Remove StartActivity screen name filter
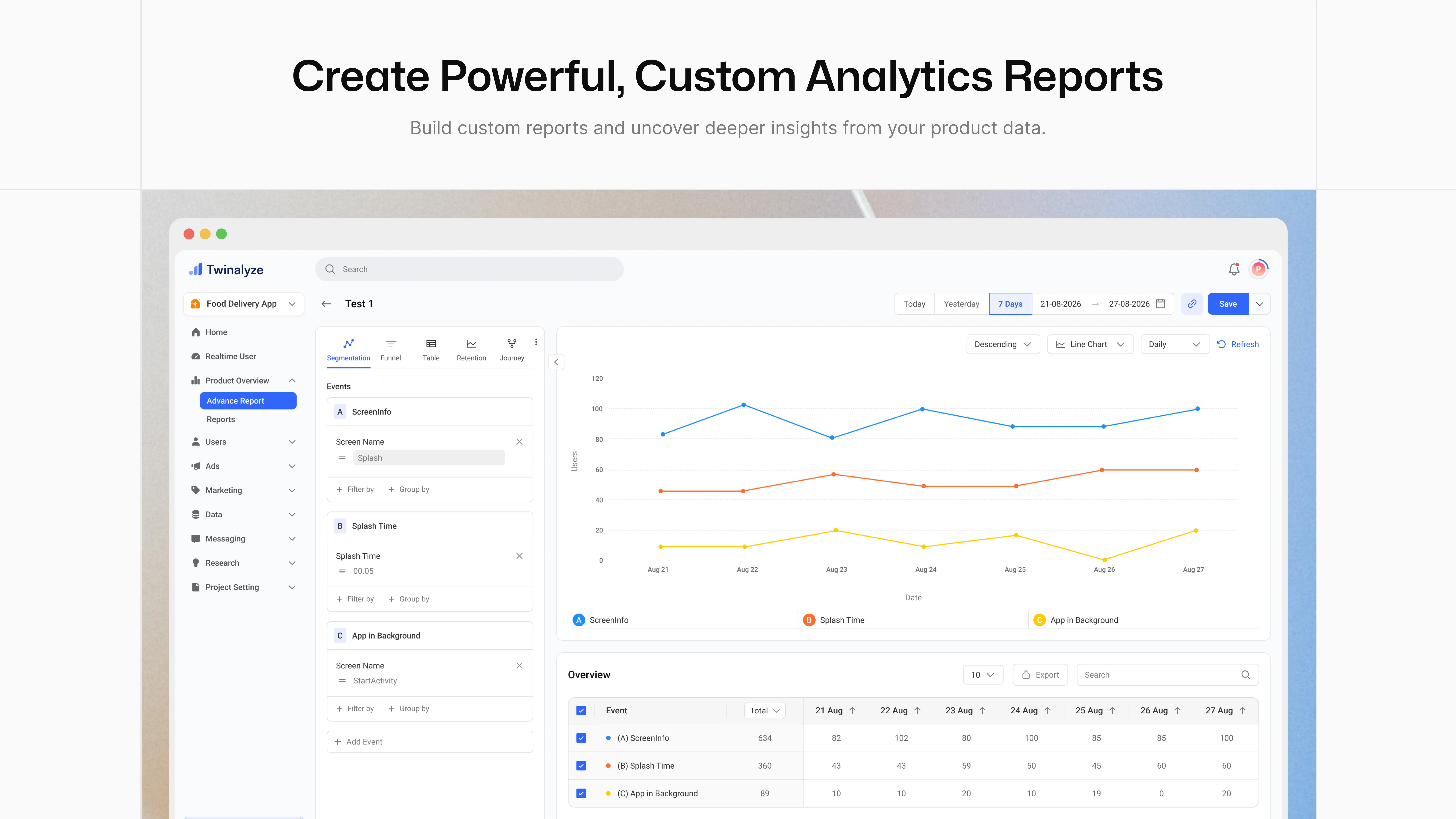 click(x=519, y=666)
